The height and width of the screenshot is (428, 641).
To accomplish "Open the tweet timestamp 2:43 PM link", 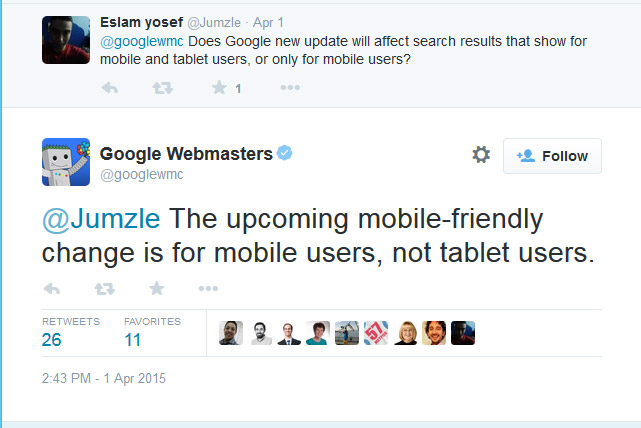I will 104,379.
